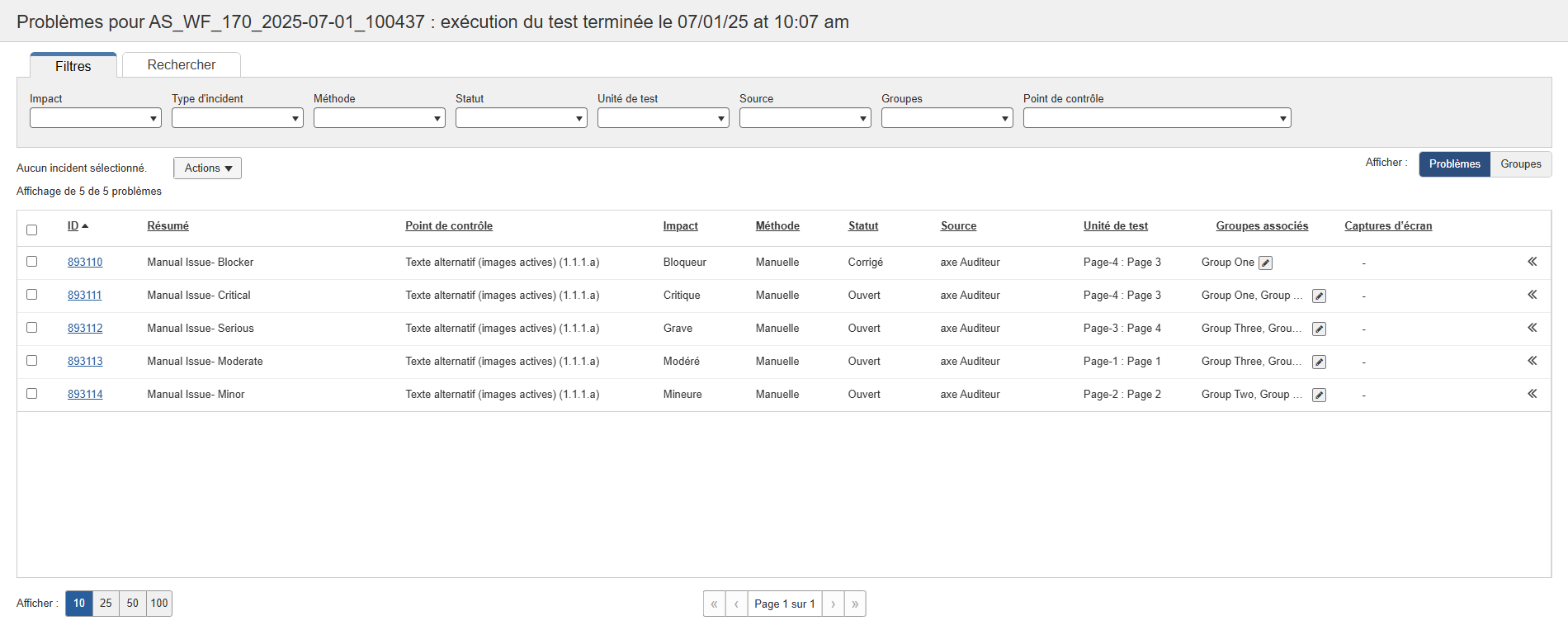Edit associated groups on issue 893113 row
Image resolution: width=1568 pixels, height=630 pixels.
tap(1319, 362)
